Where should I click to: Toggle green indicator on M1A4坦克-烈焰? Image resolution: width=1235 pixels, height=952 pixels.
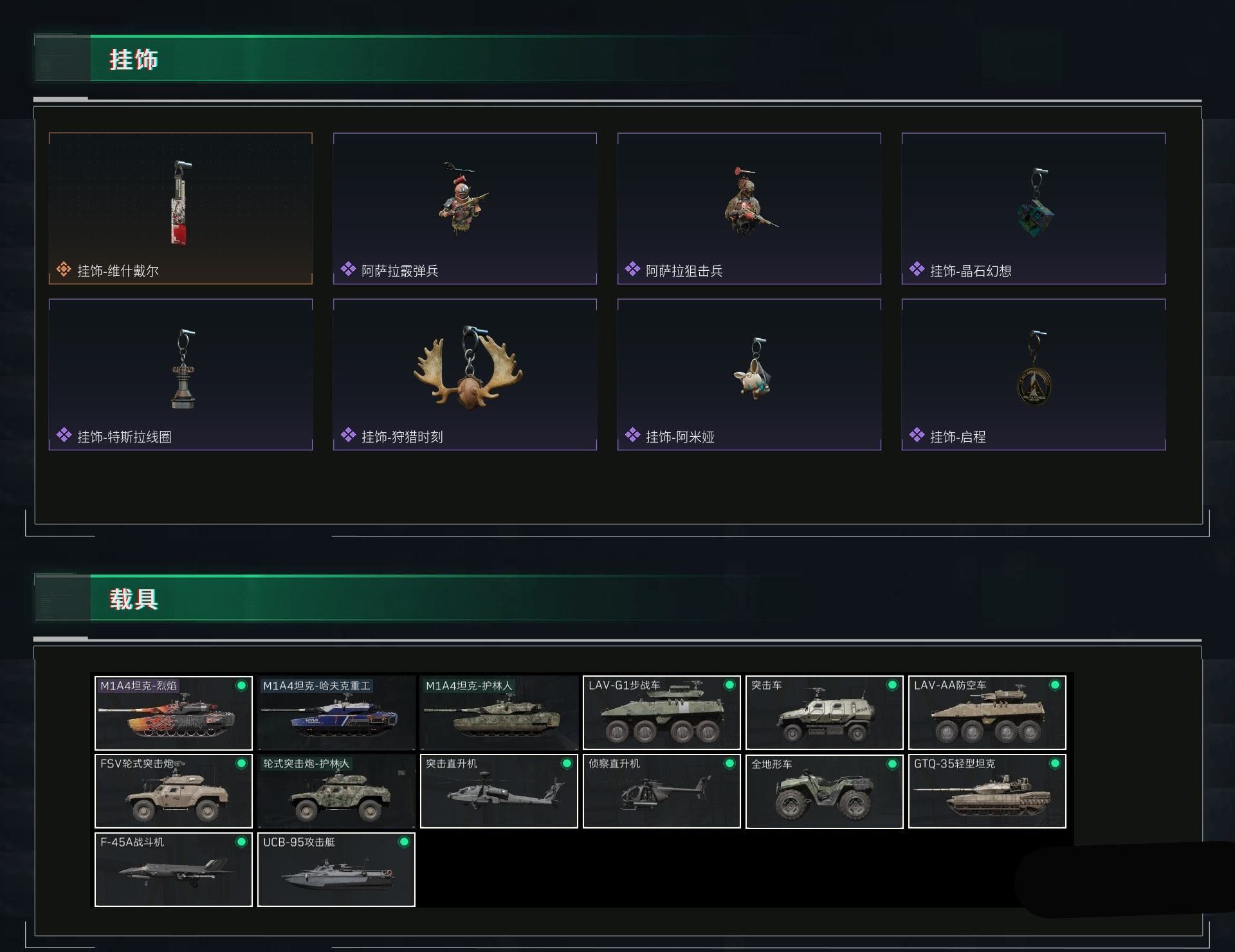[x=241, y=686]
